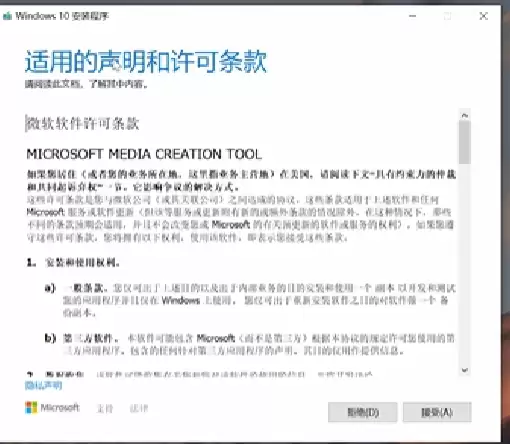The width and height of the screenshot is (510, 444).
Task: Click clause b) 第三方软件 in the license
Action: click(x=81, y=339)
